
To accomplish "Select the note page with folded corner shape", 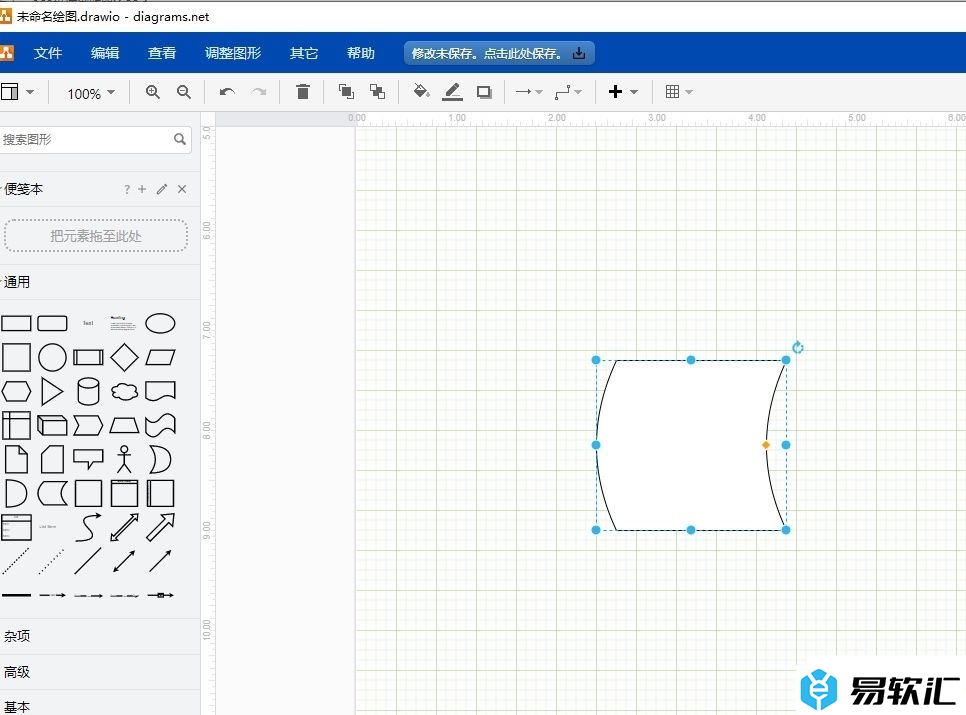I will 17,459.
